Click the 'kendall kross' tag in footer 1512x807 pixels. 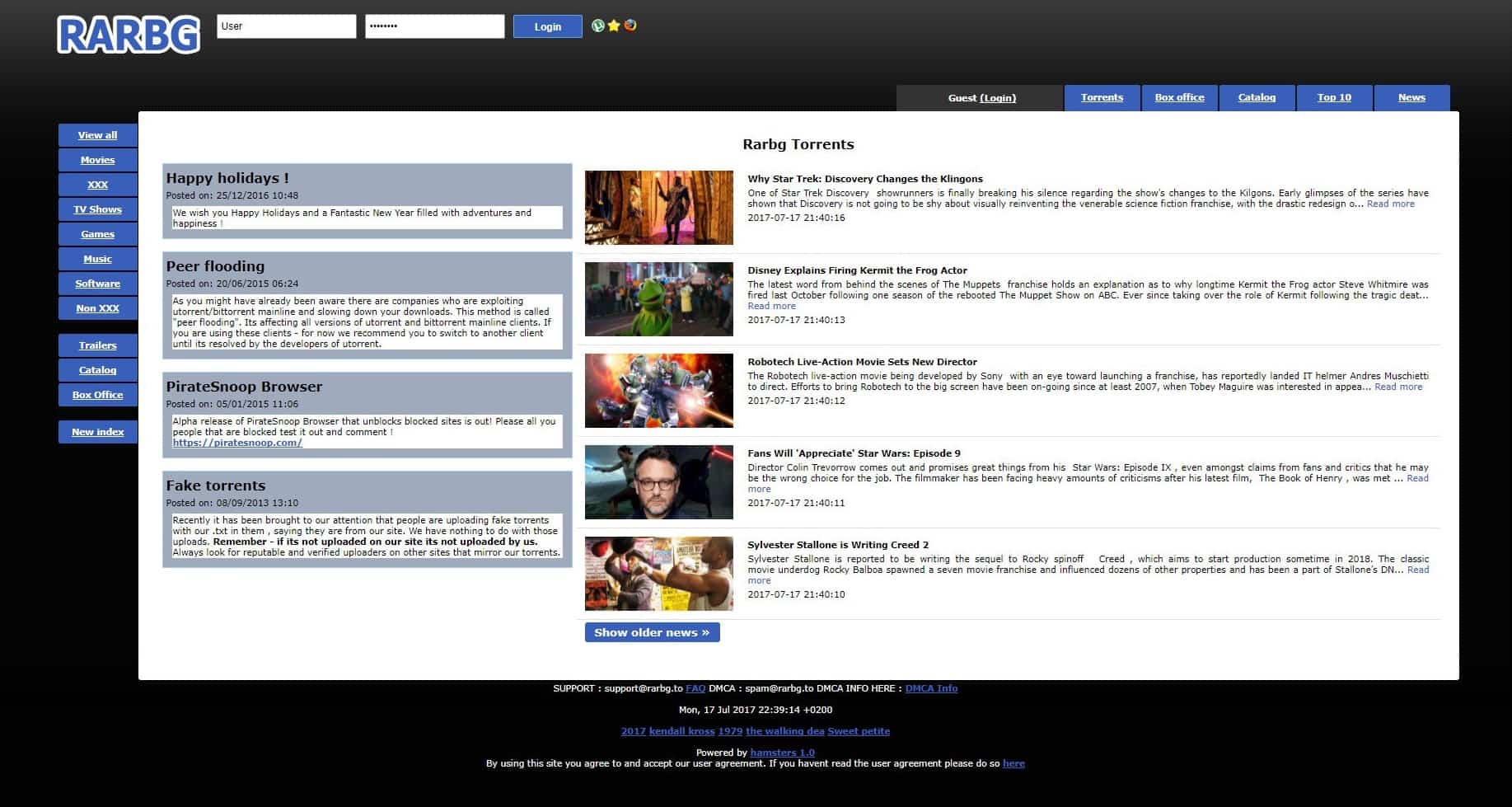coord(682,731)
